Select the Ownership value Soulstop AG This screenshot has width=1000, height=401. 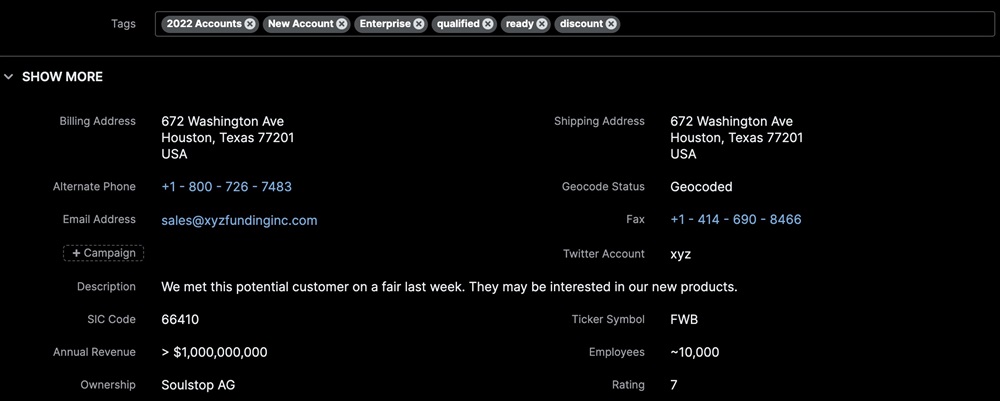pos(198,385)
